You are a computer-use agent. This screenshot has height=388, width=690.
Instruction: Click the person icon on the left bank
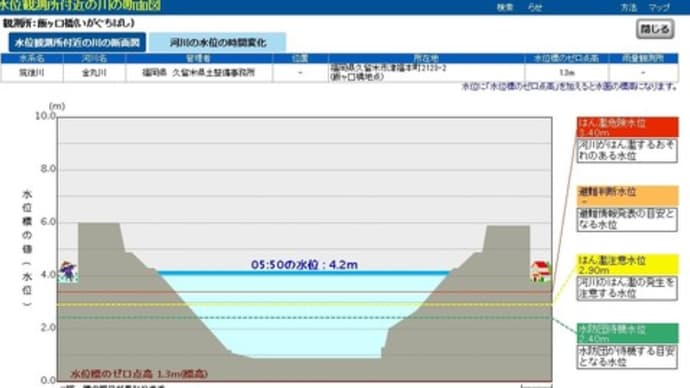point(68,271)
